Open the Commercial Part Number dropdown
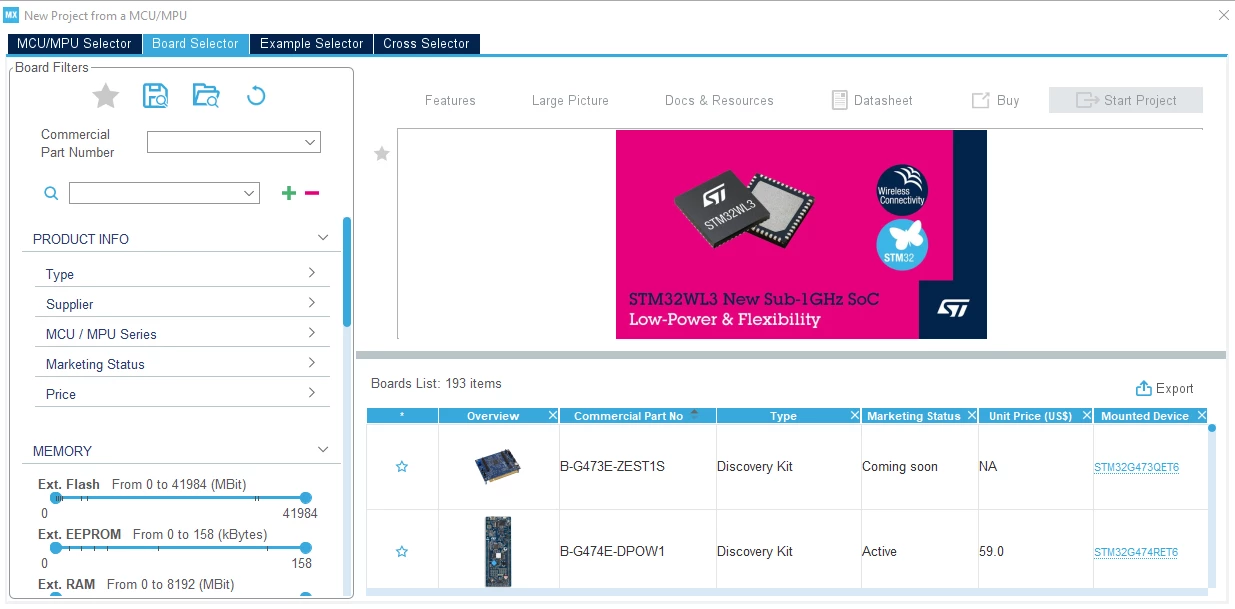 coord(234,142)
